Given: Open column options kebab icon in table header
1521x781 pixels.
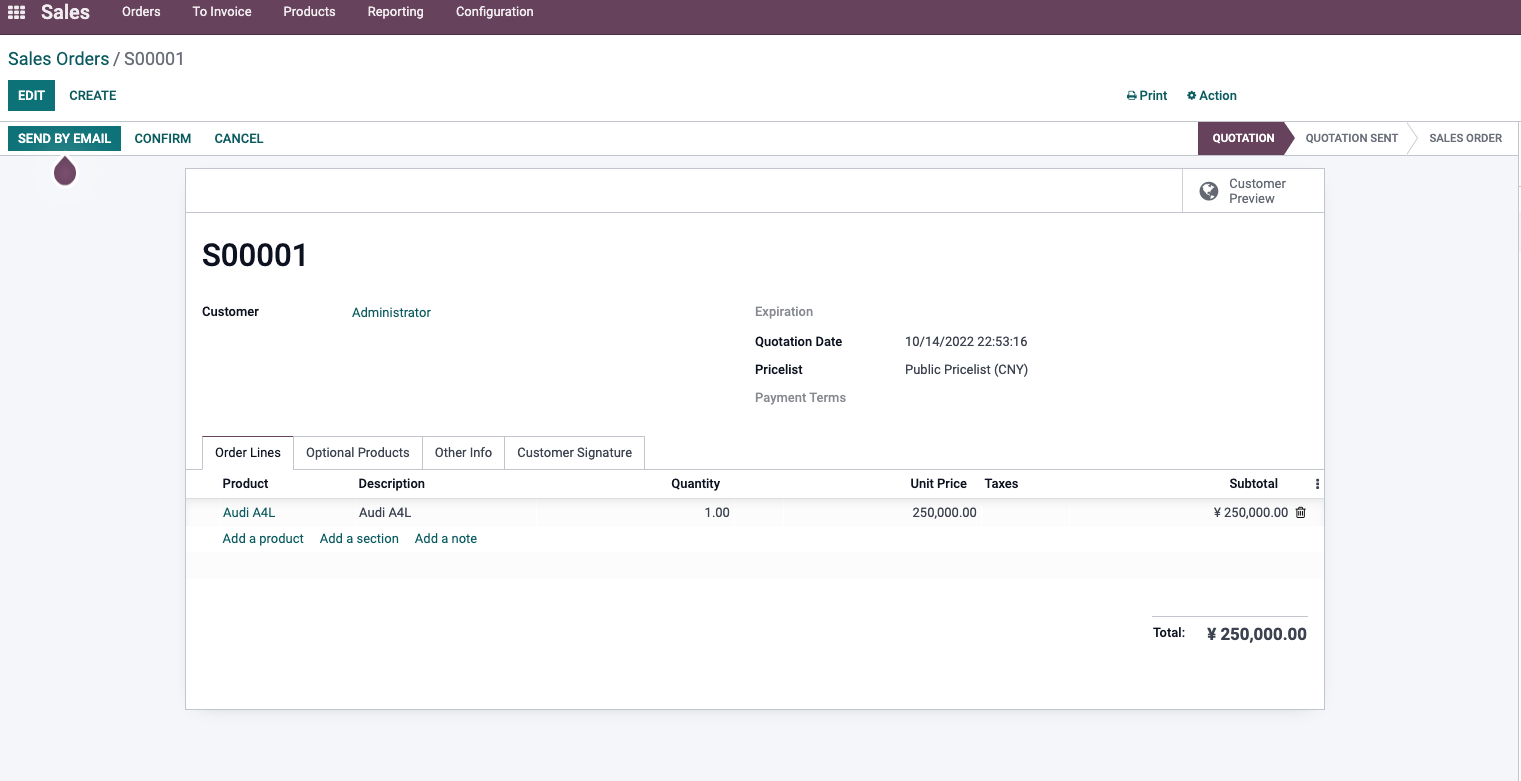Looking at the screenshot, I should [1317, 484].
